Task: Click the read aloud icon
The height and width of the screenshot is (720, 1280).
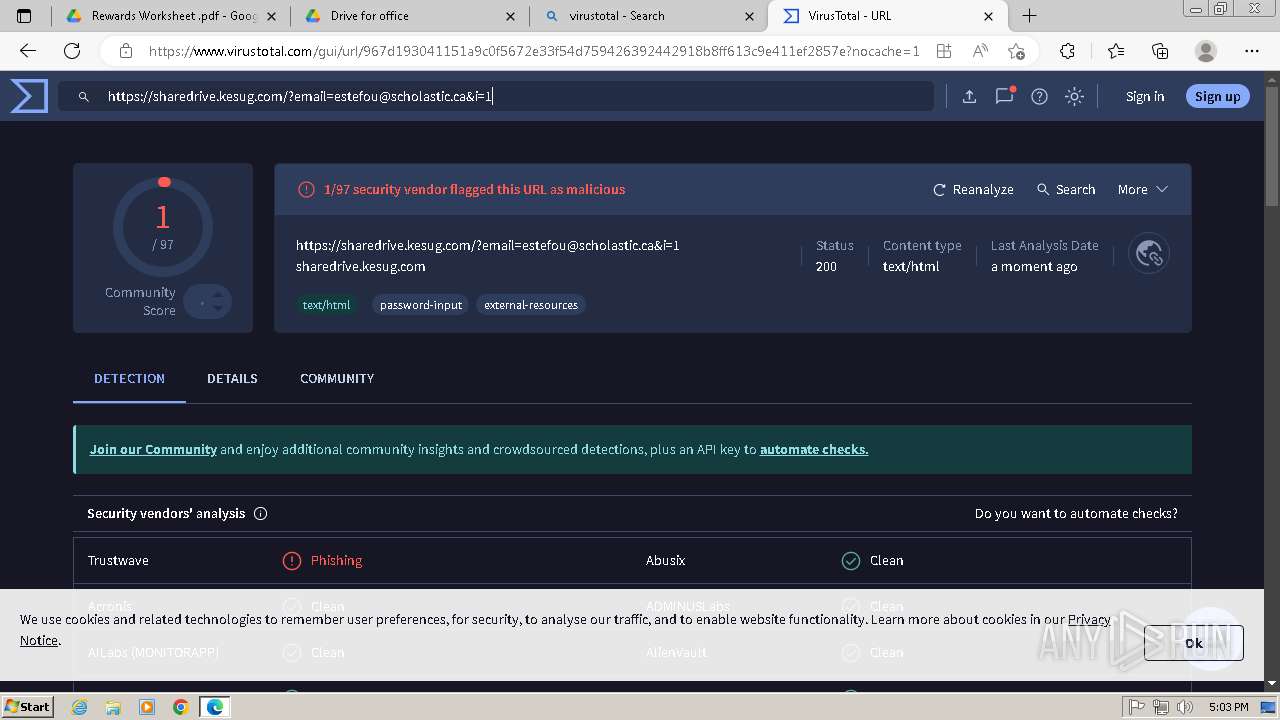Action: coord(980,51)
